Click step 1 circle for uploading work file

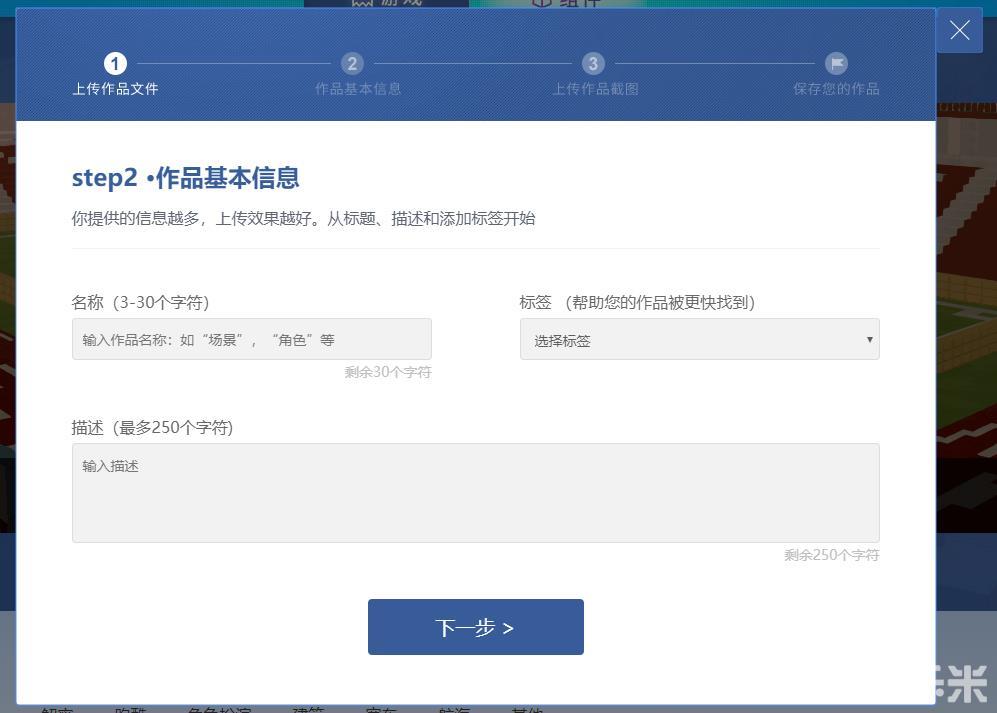(115, 64)
